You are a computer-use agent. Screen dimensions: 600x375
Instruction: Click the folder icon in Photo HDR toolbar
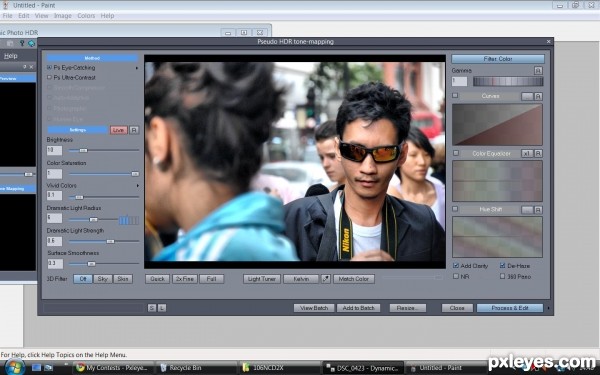(10, 43)
